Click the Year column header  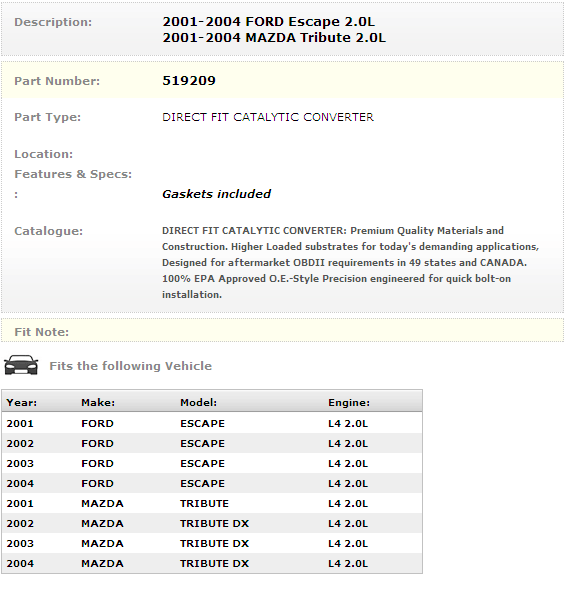tap(22, 403)
